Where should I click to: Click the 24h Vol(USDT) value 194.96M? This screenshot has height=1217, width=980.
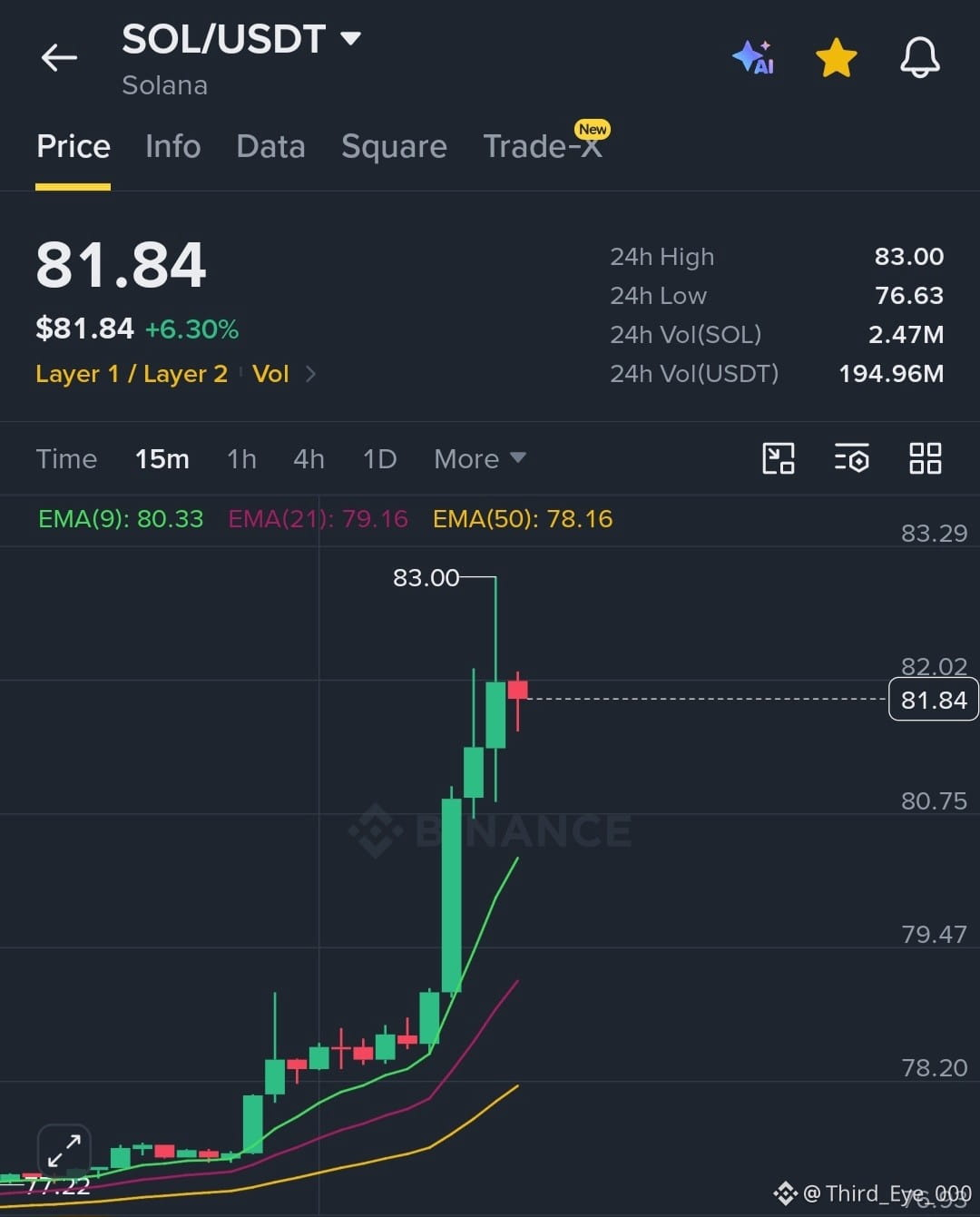pos(891,374)
